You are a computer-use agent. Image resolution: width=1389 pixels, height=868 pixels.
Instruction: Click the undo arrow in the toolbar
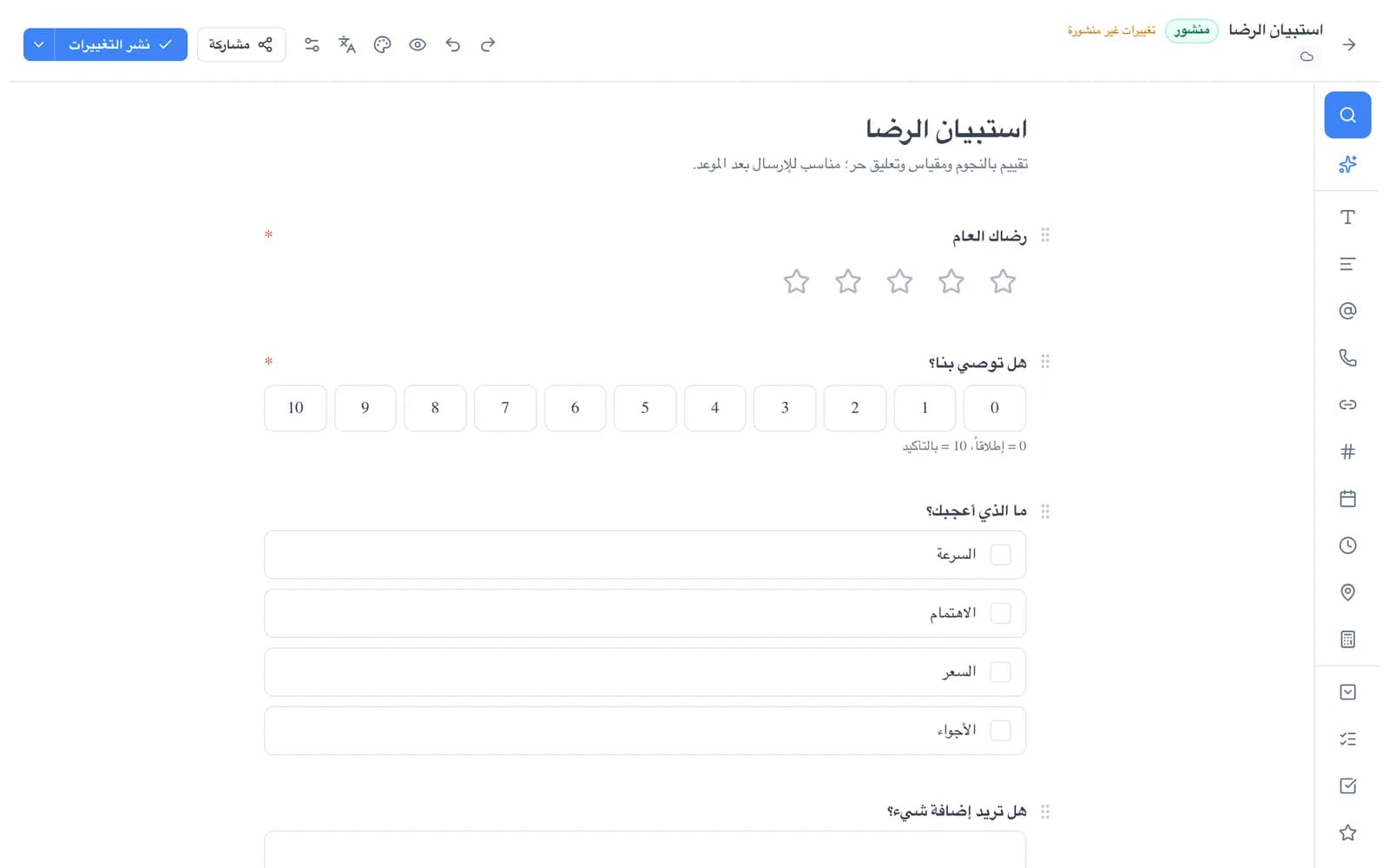[x=452, y=44]
